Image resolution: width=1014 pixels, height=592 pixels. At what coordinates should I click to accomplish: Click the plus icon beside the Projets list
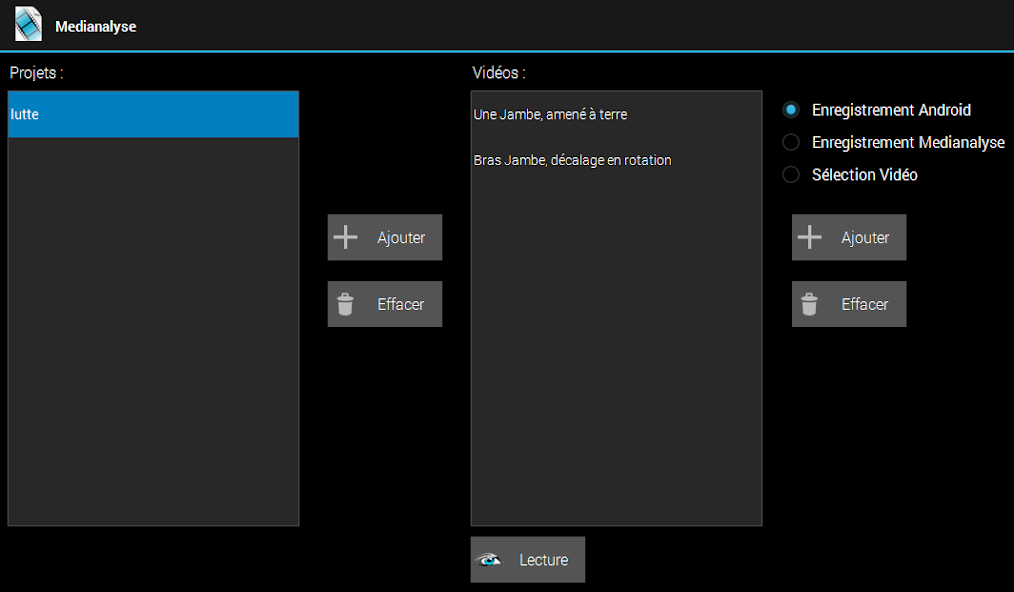345,238
